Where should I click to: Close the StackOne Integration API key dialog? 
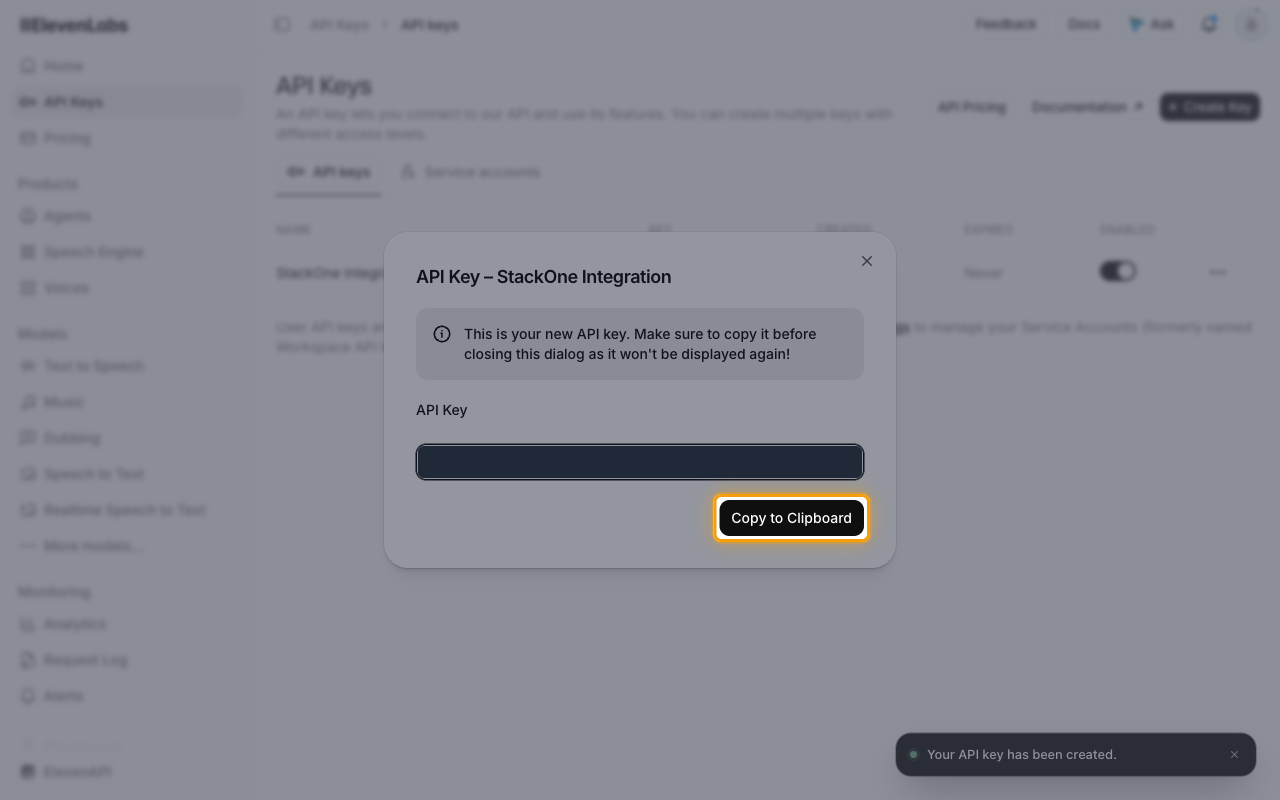[867, 261]
